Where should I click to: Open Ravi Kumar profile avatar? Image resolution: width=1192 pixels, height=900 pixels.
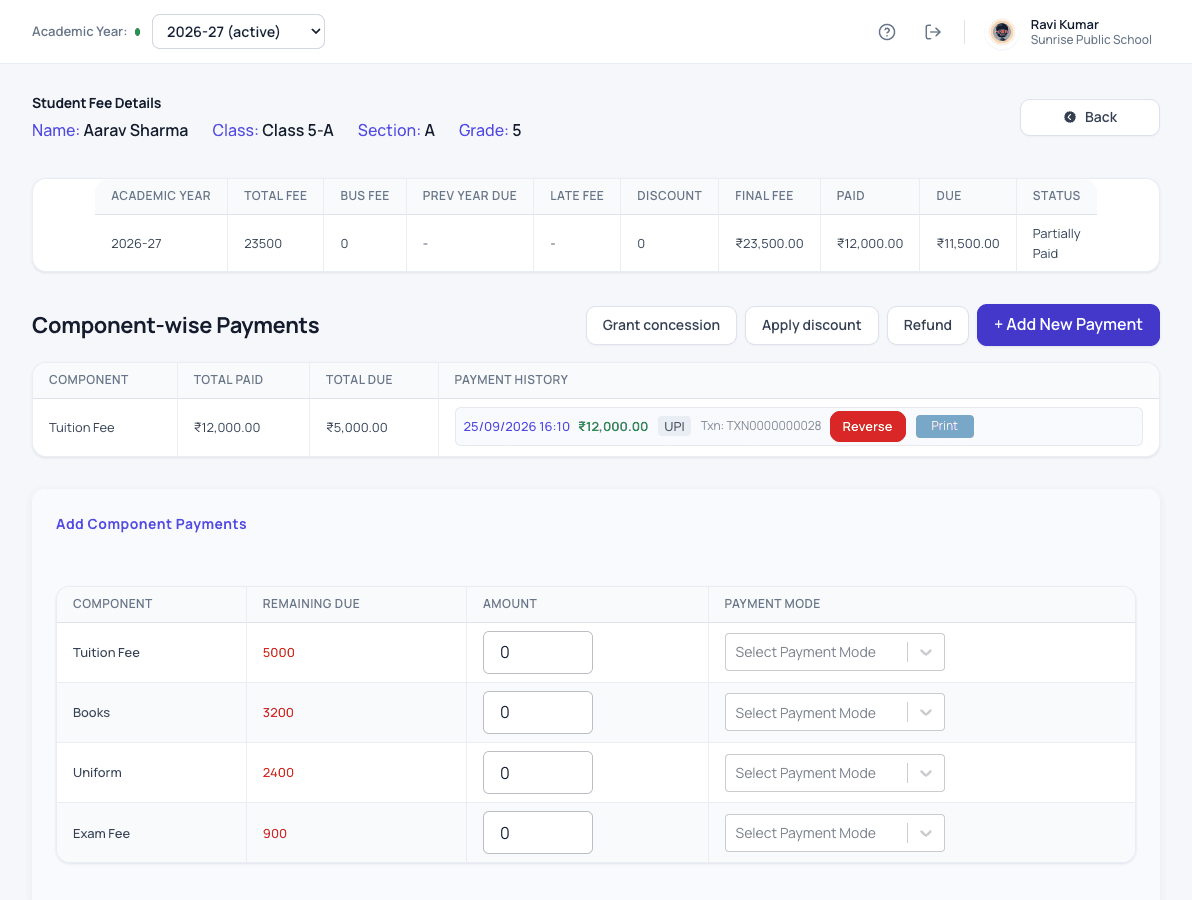1002,32
